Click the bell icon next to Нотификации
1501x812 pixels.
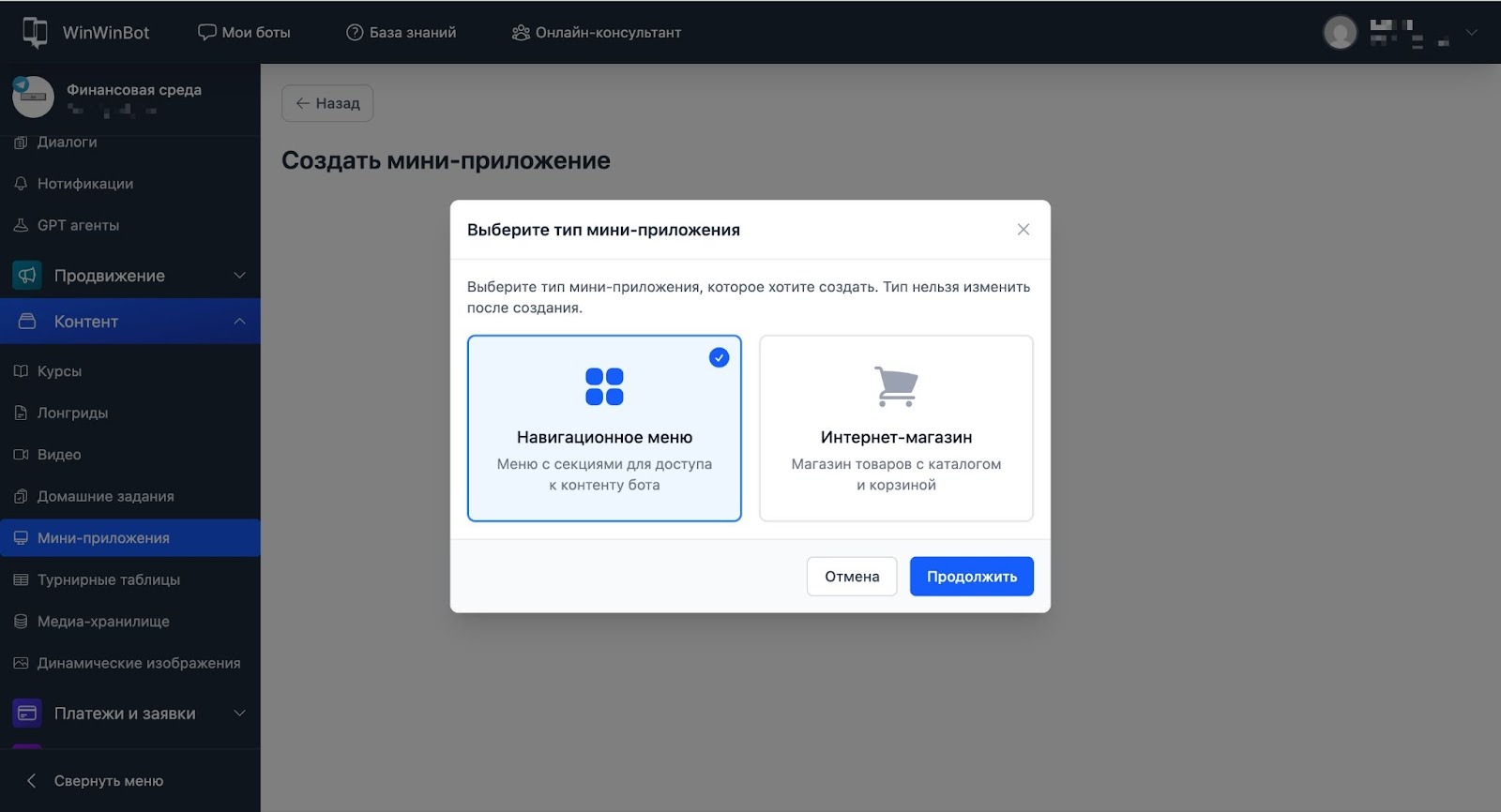click(x=21, y=184)
